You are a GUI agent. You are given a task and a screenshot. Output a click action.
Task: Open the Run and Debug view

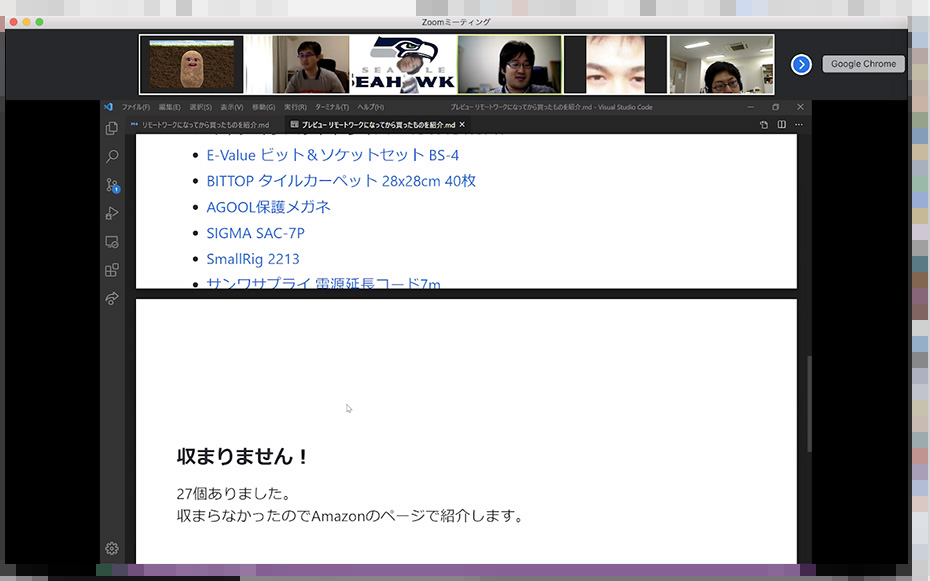[112, 213]
